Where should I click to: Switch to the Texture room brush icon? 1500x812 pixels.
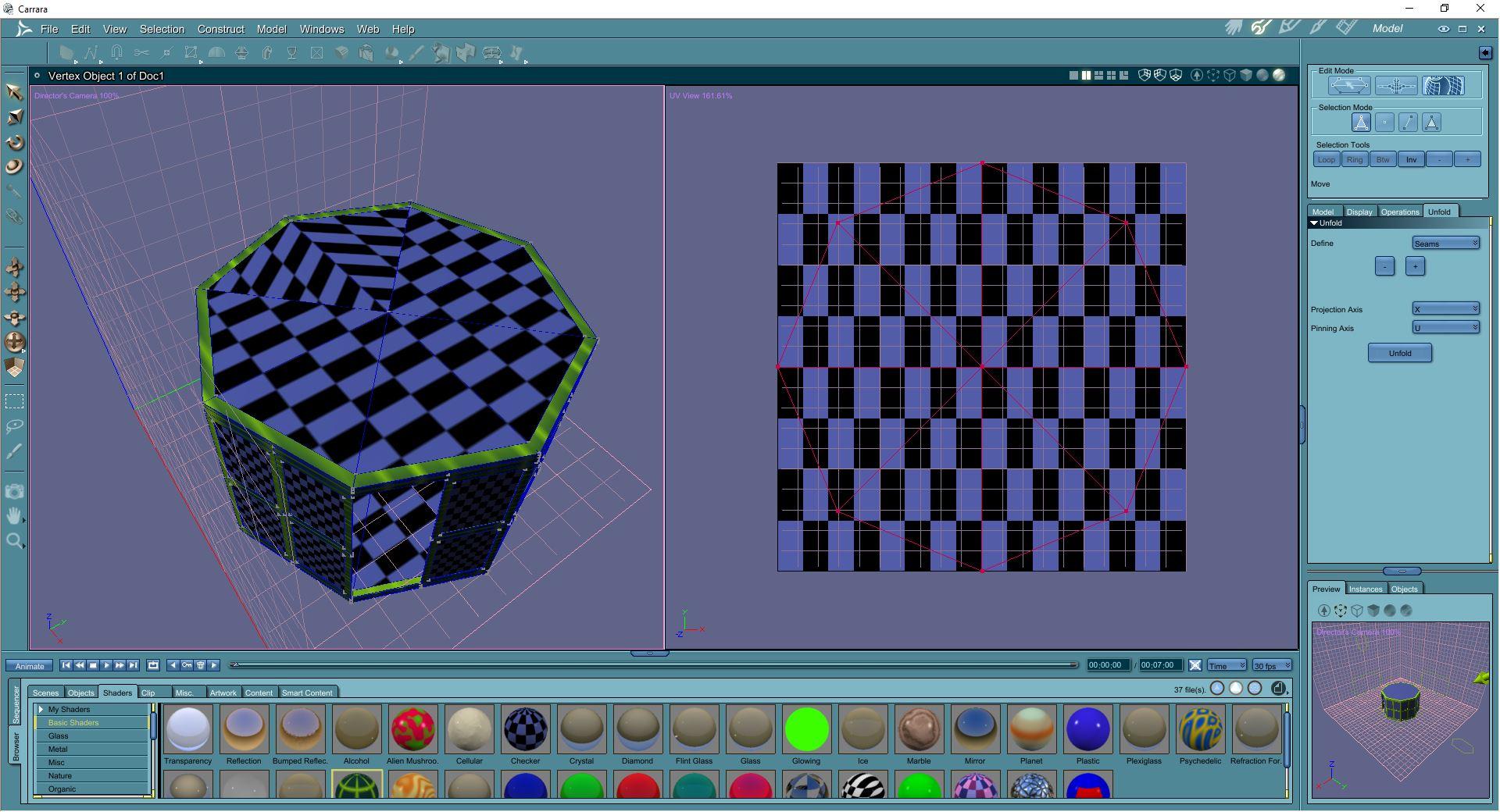tap(1318, 28)
